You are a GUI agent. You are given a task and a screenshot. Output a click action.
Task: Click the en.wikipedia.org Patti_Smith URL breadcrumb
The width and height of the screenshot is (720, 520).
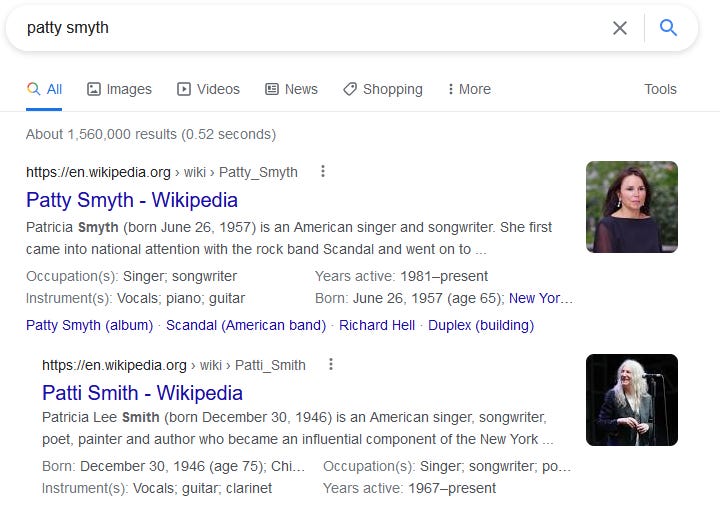tap(174, 365)
